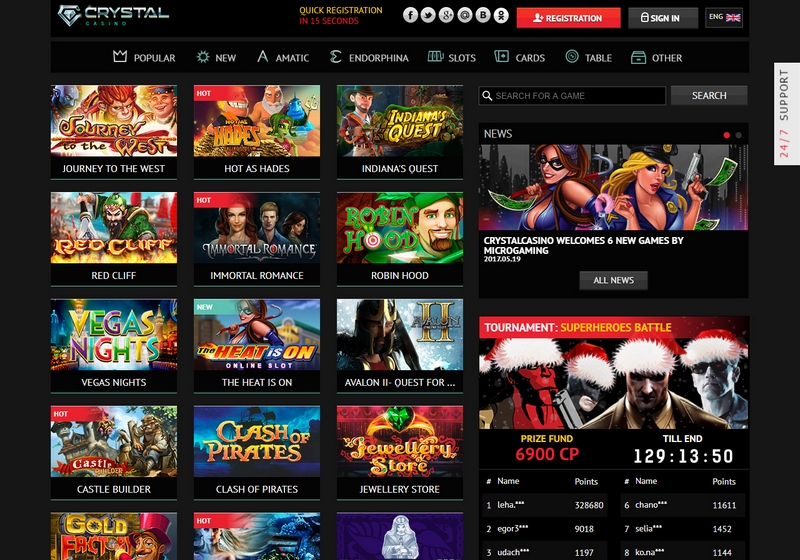Click the All News button
Image resolution: width=800 pixels, height=560 pixels.
tap(613, 280)
